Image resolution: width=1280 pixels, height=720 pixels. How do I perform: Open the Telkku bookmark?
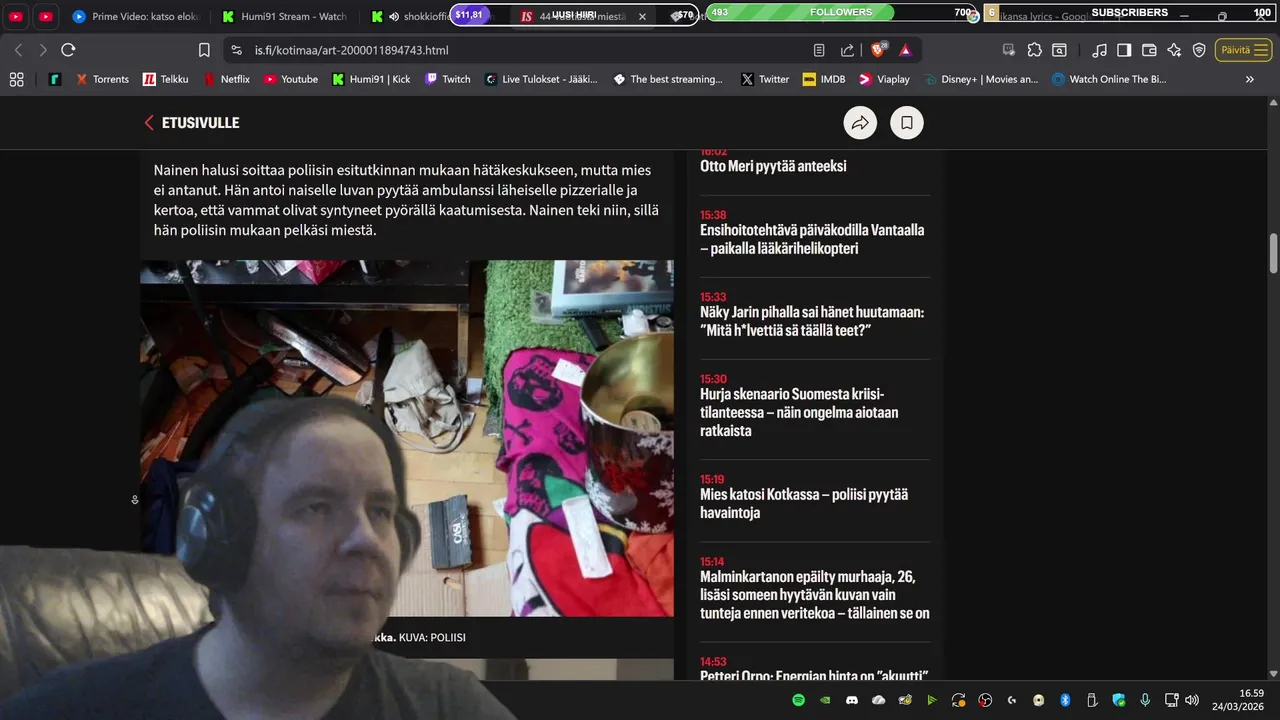(166, 79)
